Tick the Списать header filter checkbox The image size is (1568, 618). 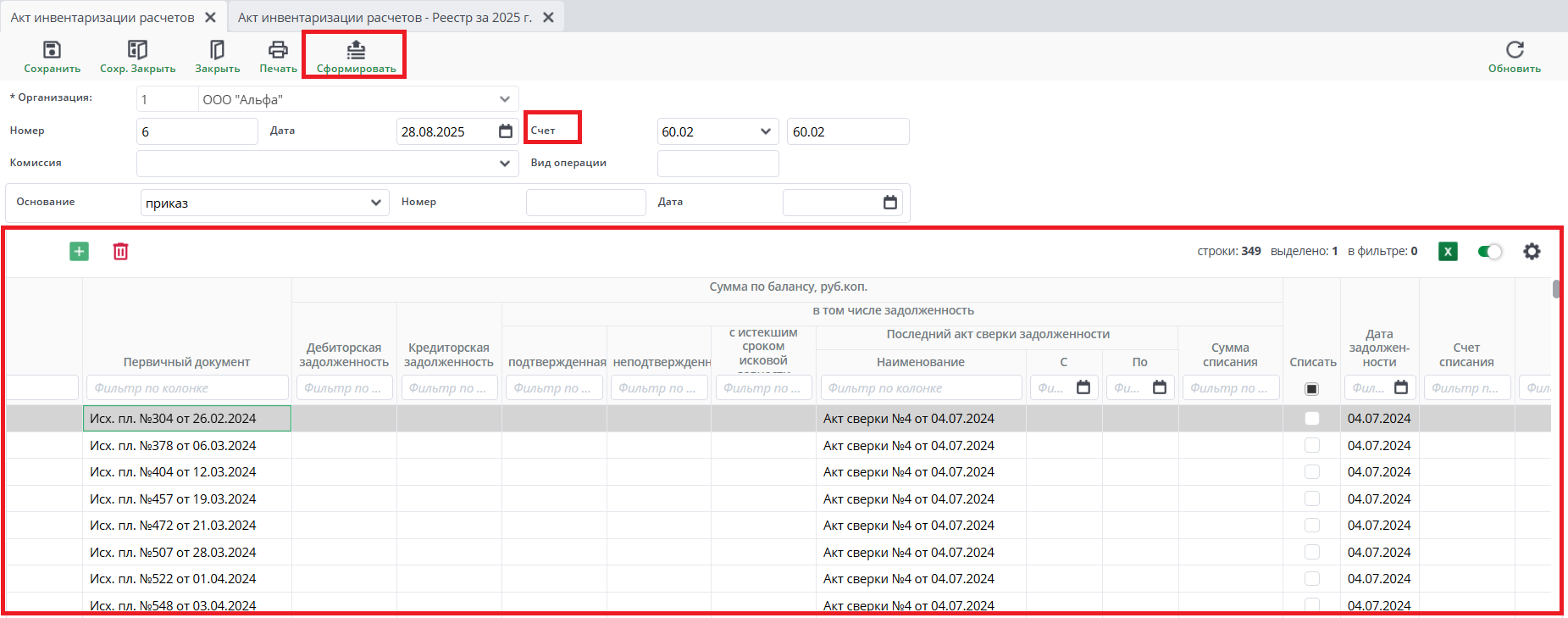tap(1311, 388)
